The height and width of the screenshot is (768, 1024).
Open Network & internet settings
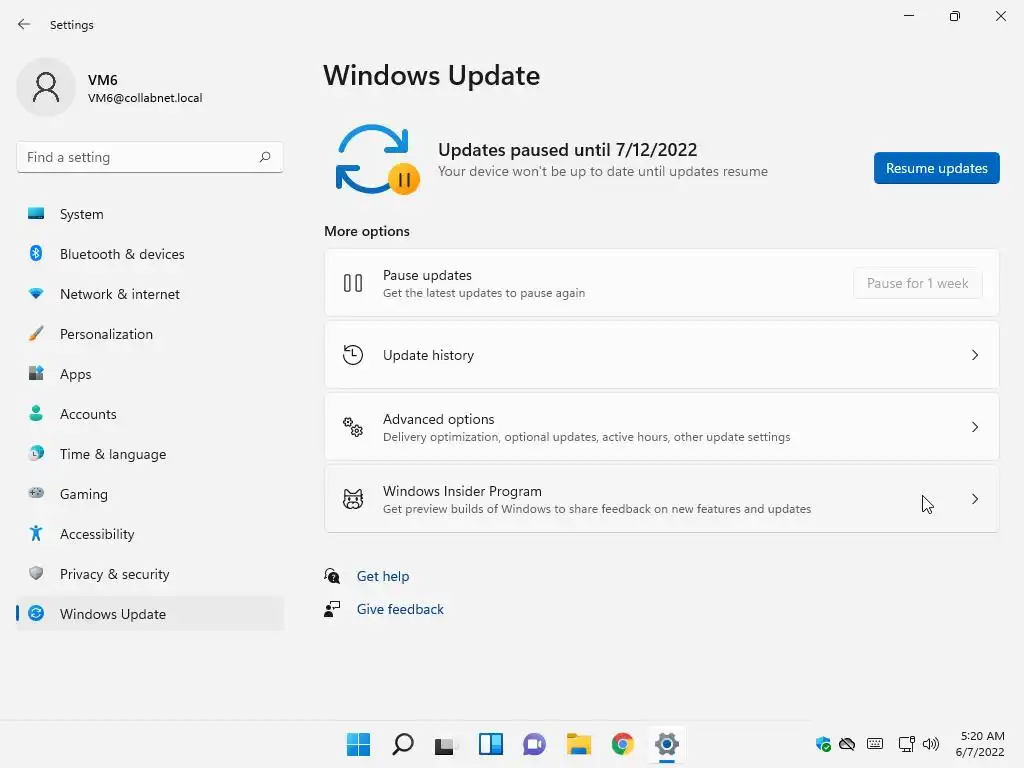[150, 294]
